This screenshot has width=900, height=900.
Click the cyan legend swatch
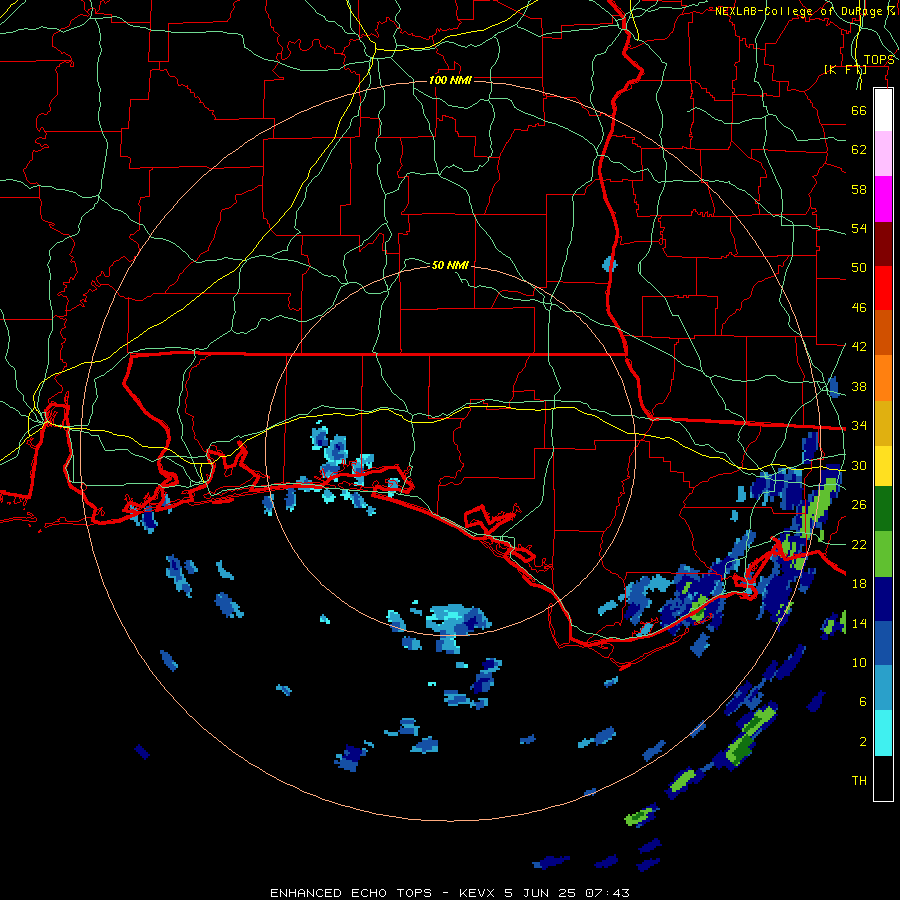(x=883, y=733)
